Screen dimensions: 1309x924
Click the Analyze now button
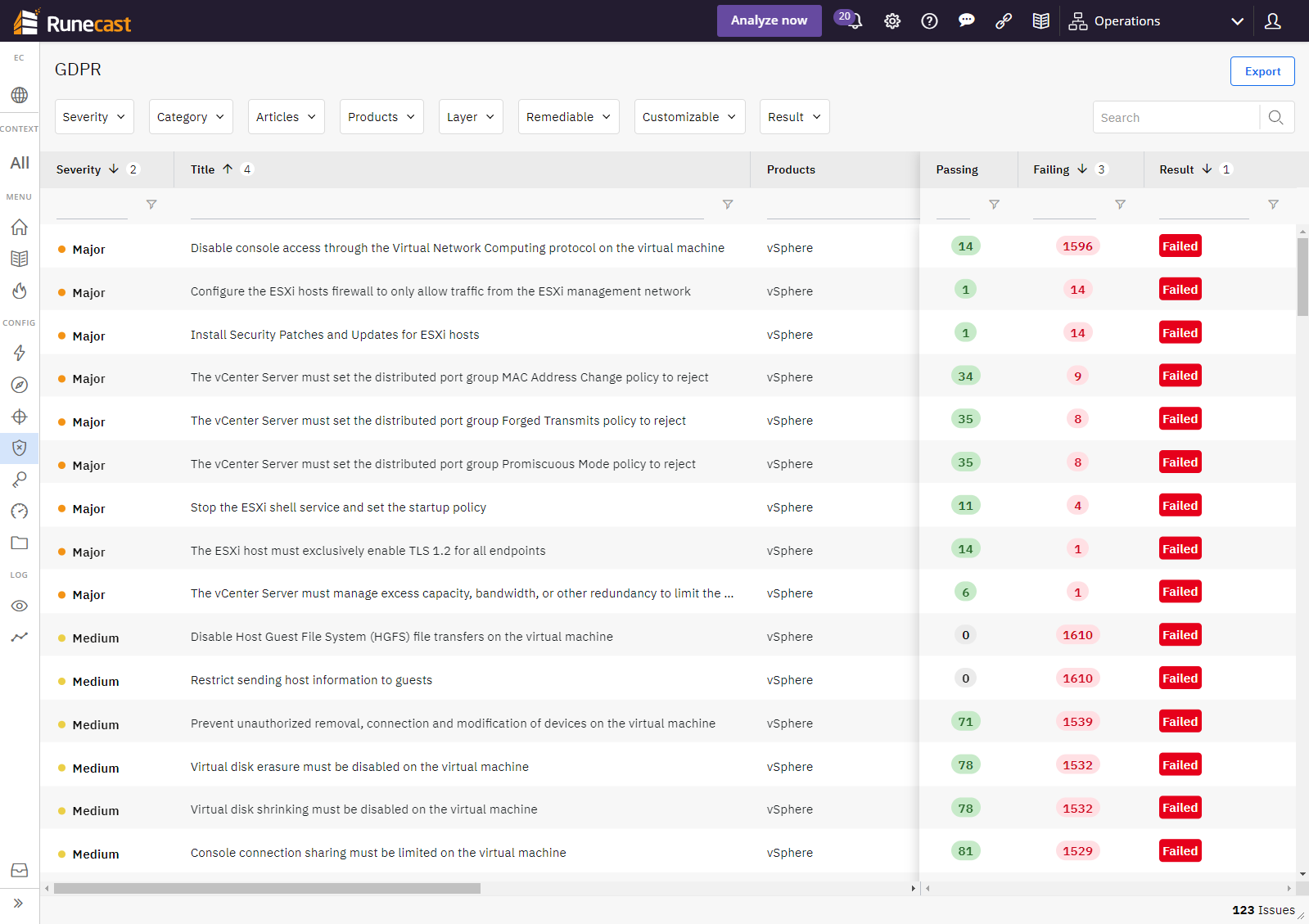(x=769, y=20)
